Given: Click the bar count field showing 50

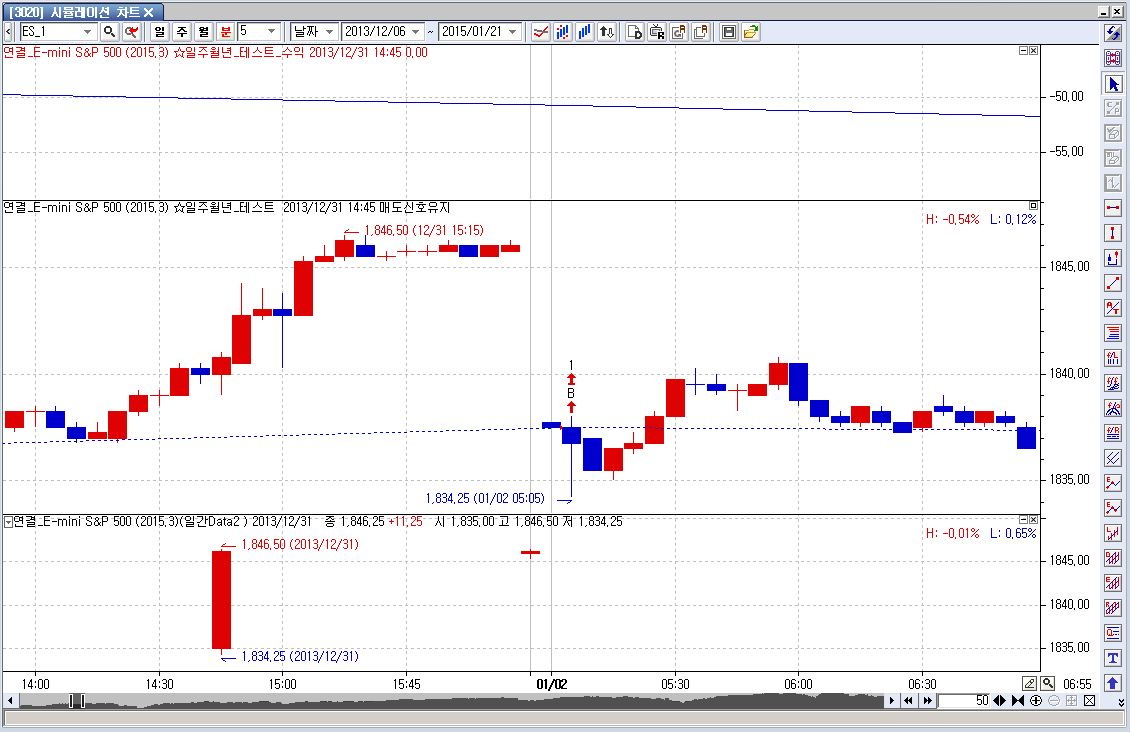Looking at the screenshot, I should pyautogui.click(x=967, y=701).
